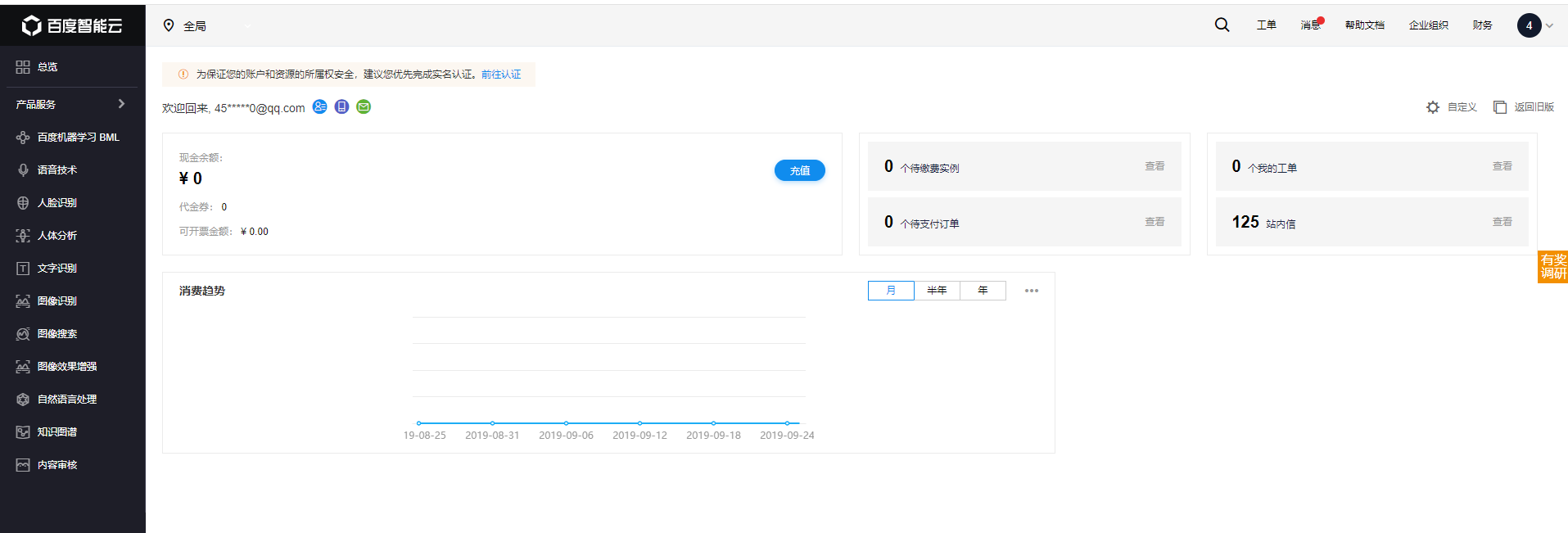The image size is (1568, 533).
Task: Click the 自定义 customize link
Action: (1462, 107)
